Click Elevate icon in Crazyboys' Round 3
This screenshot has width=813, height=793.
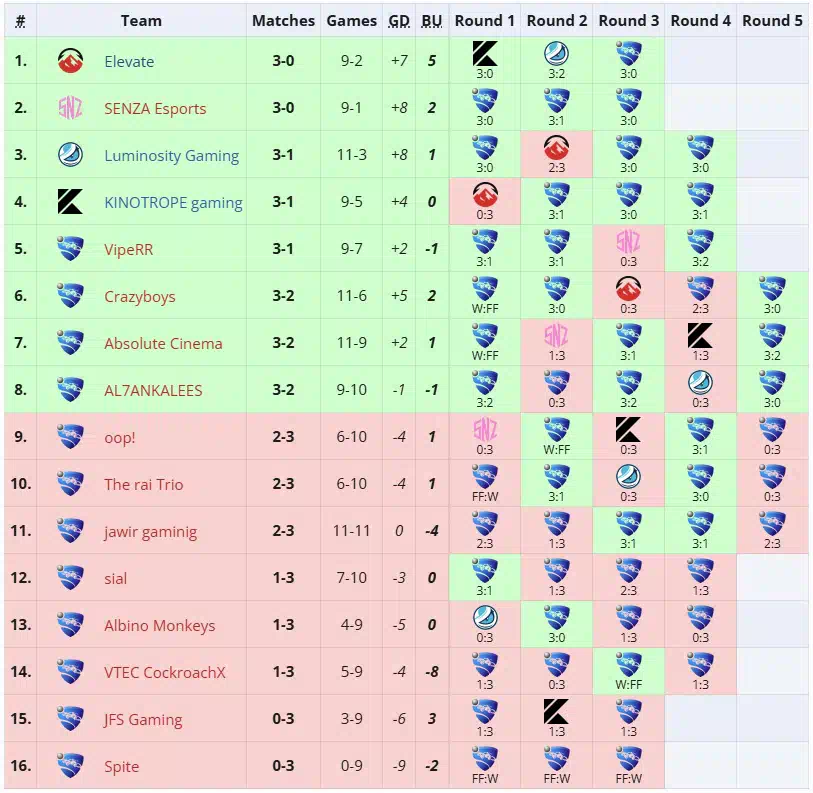pyautogui.click(x=628, y=289)
